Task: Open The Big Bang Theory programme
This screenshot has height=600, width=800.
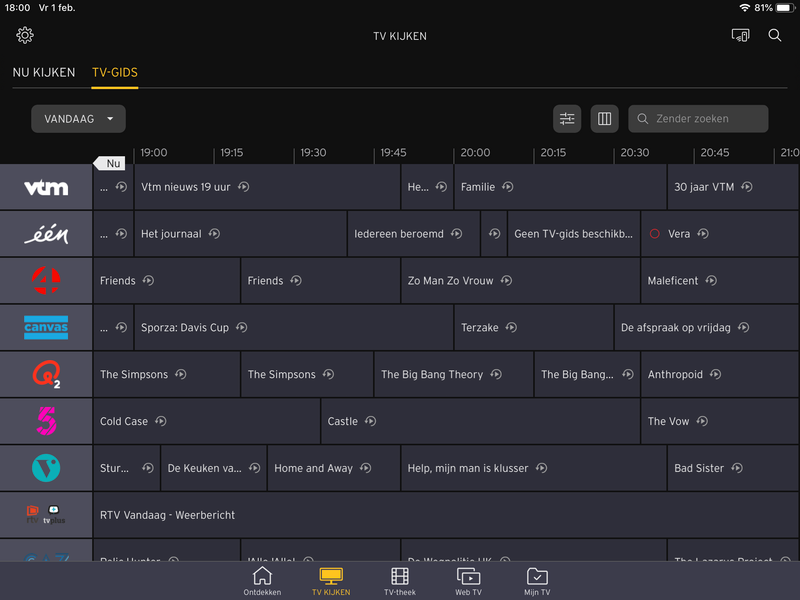Action: click(454, 374)
